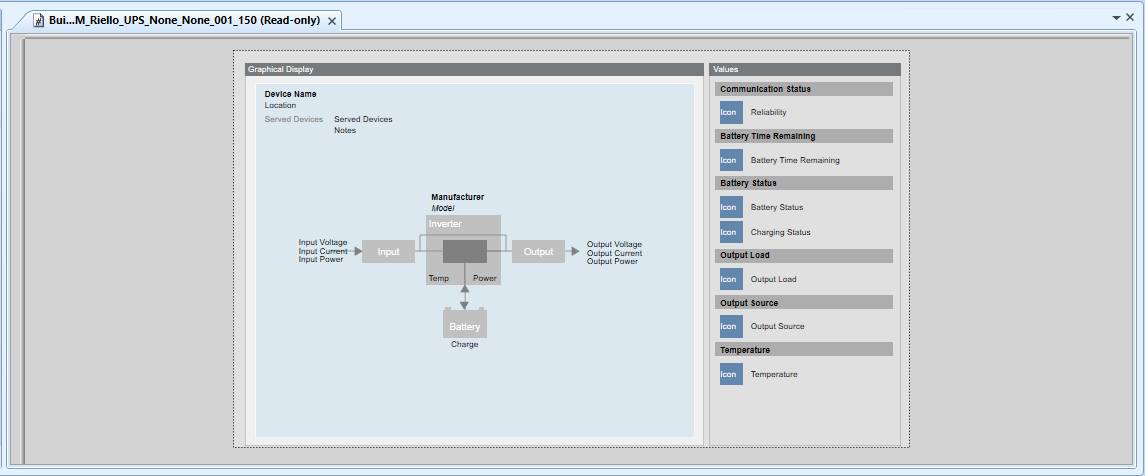Select the Communication Status section header
1146x476 pixels.
tap(805, 89)
